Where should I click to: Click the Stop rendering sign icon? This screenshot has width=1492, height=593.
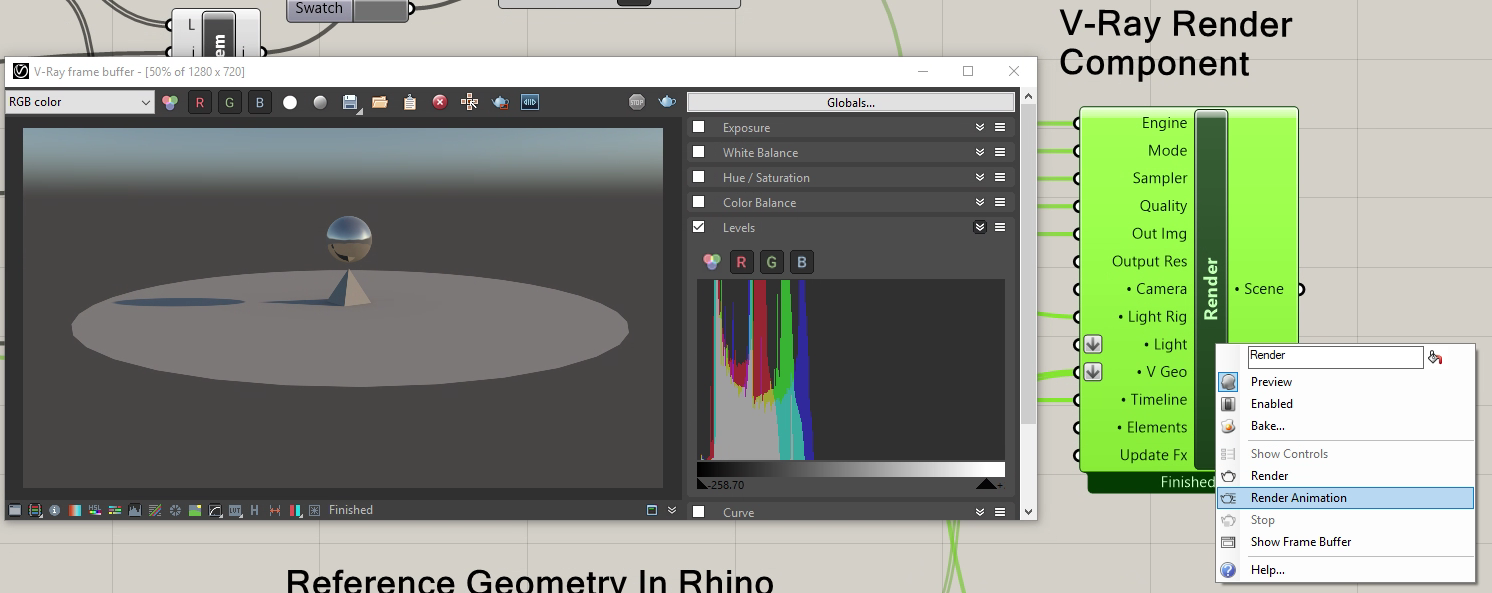pos(637,102)
